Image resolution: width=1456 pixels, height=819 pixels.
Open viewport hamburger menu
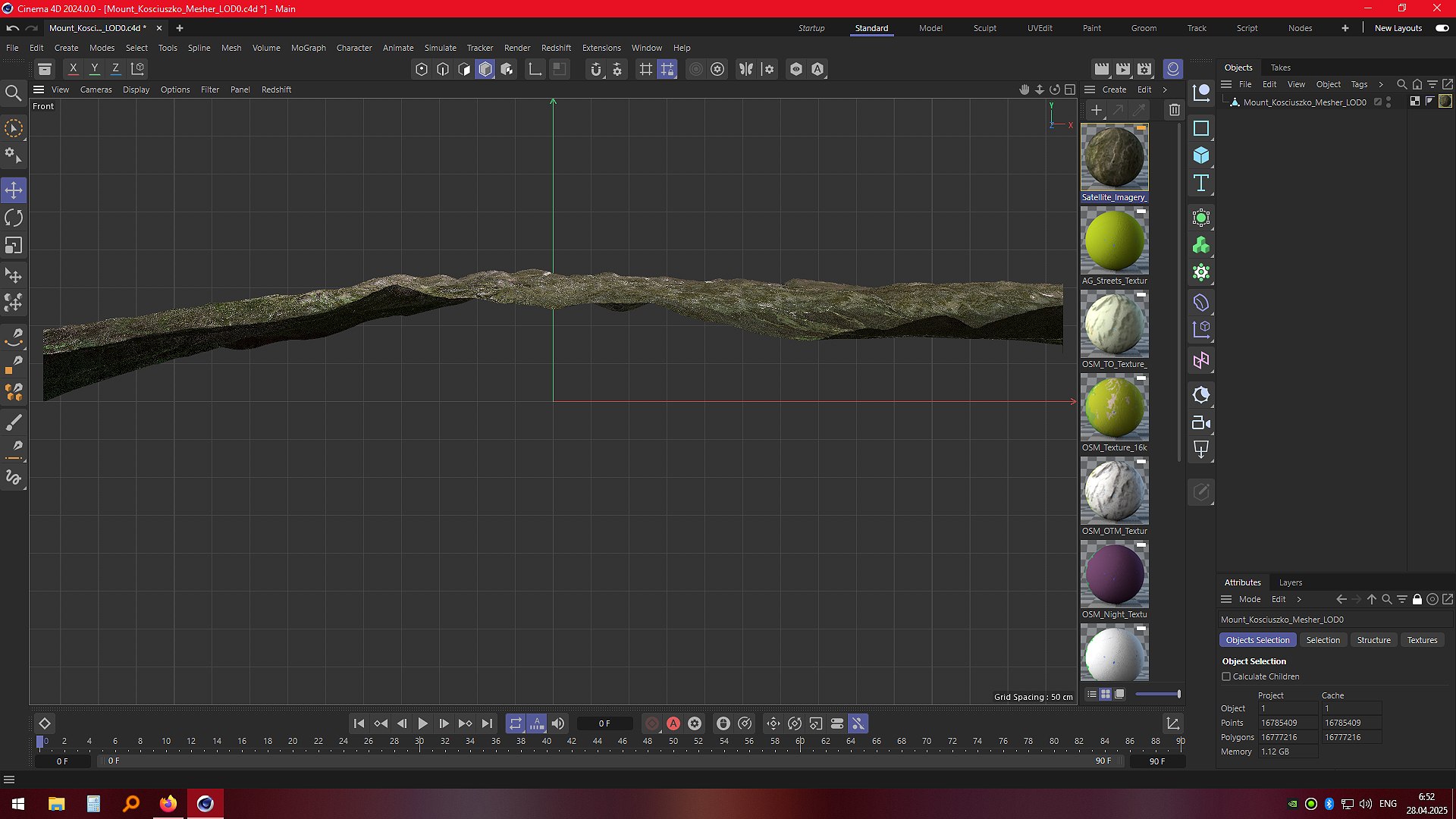point(39,89)
